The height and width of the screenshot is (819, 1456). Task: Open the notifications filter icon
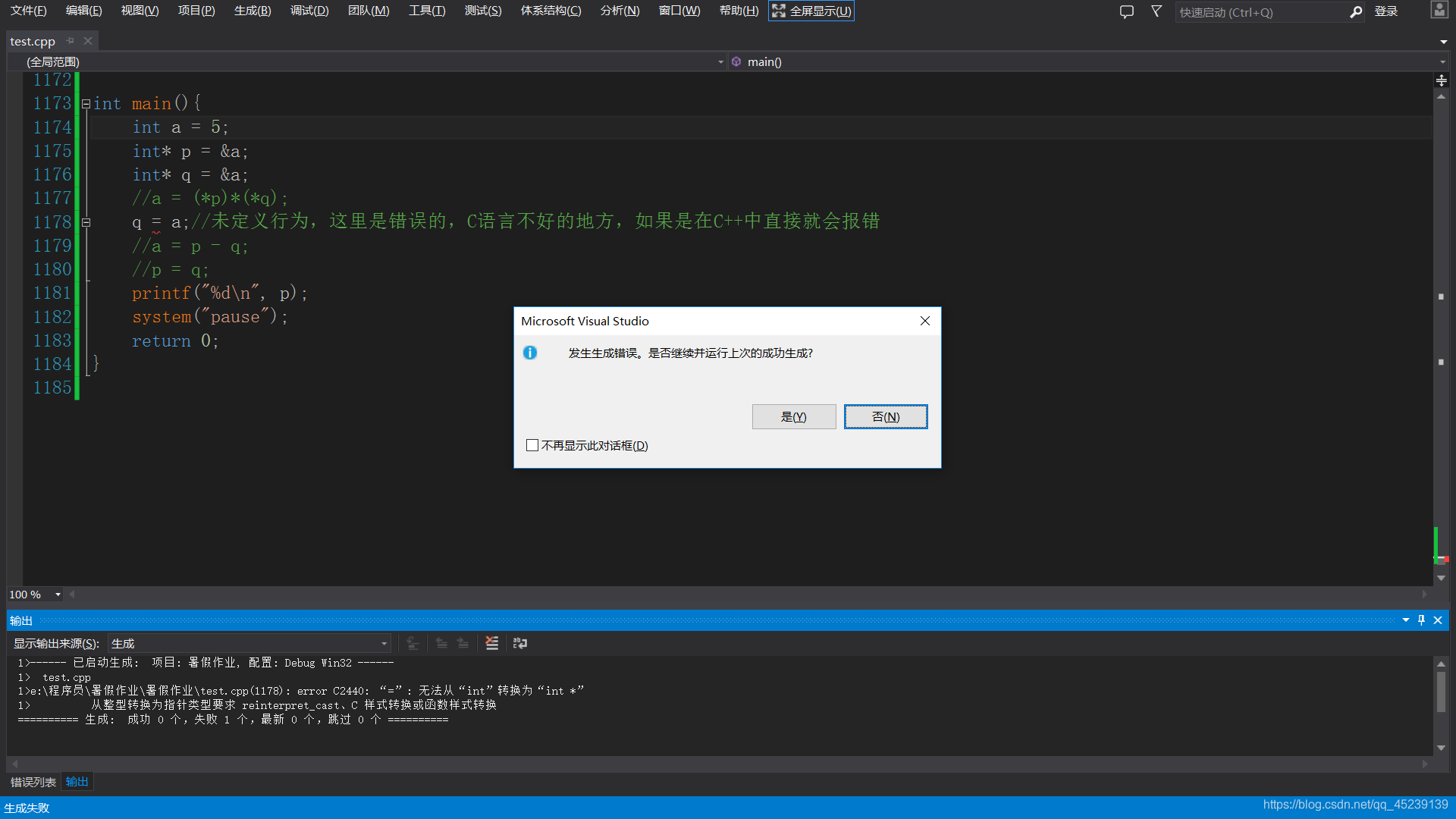[1156, 11]
